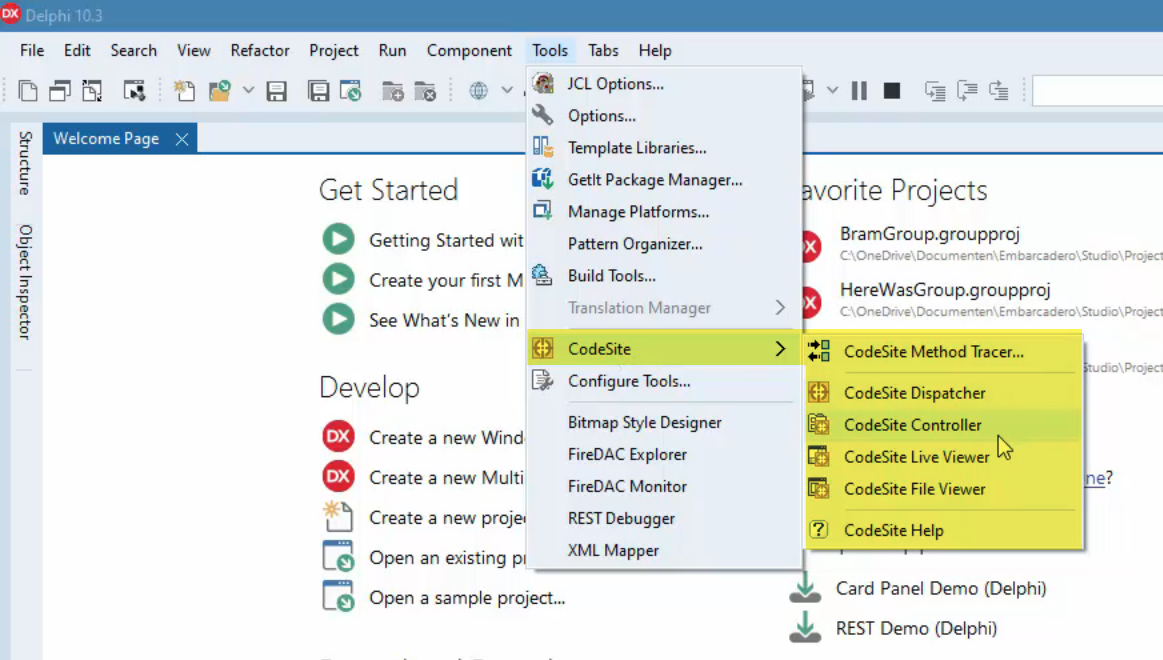Select CodeSite Controller from the submenu
This screenshot has height=660, width=1163.
[943, 425]
